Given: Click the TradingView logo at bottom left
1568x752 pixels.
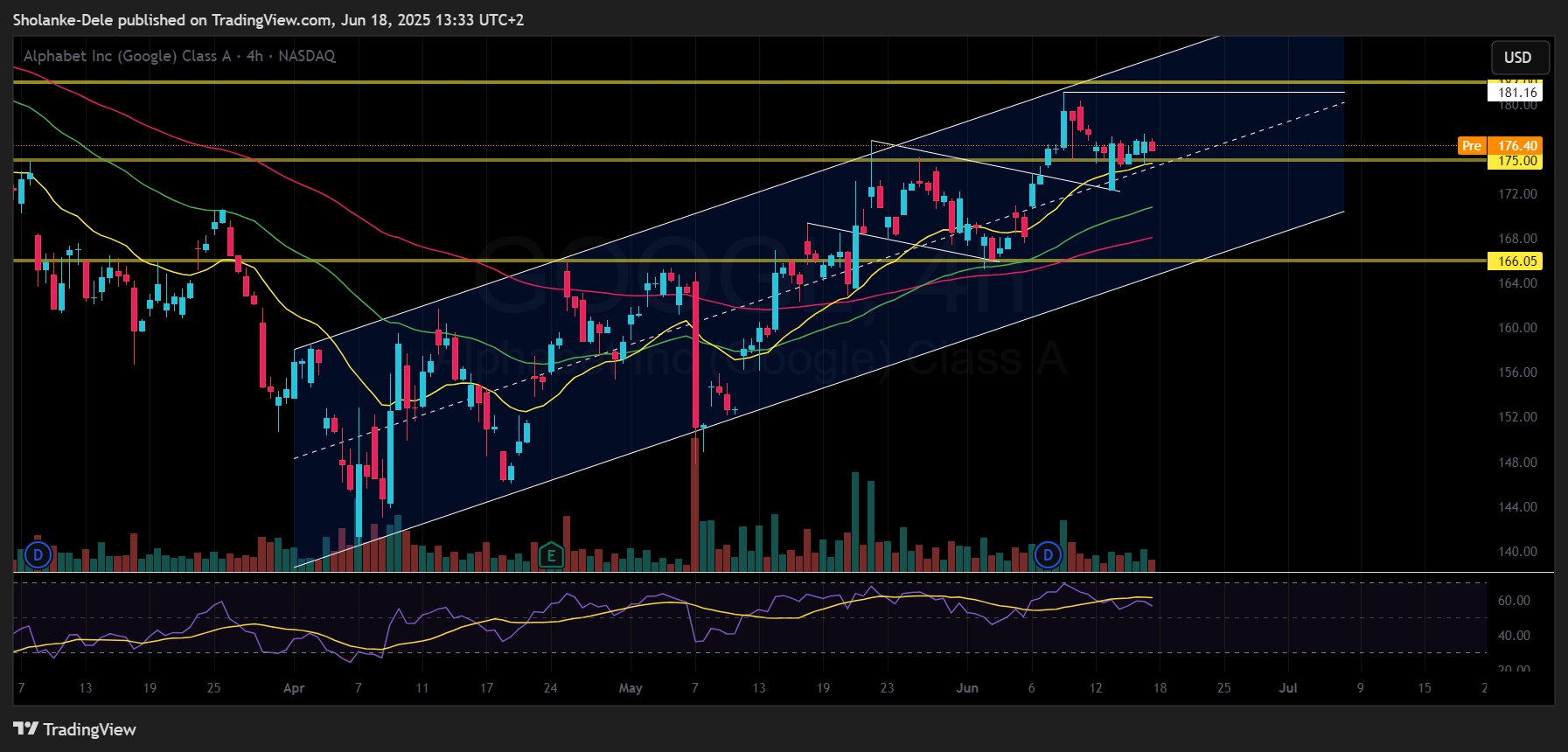Looking at the screenshot, I should click(x=74, y=729).
